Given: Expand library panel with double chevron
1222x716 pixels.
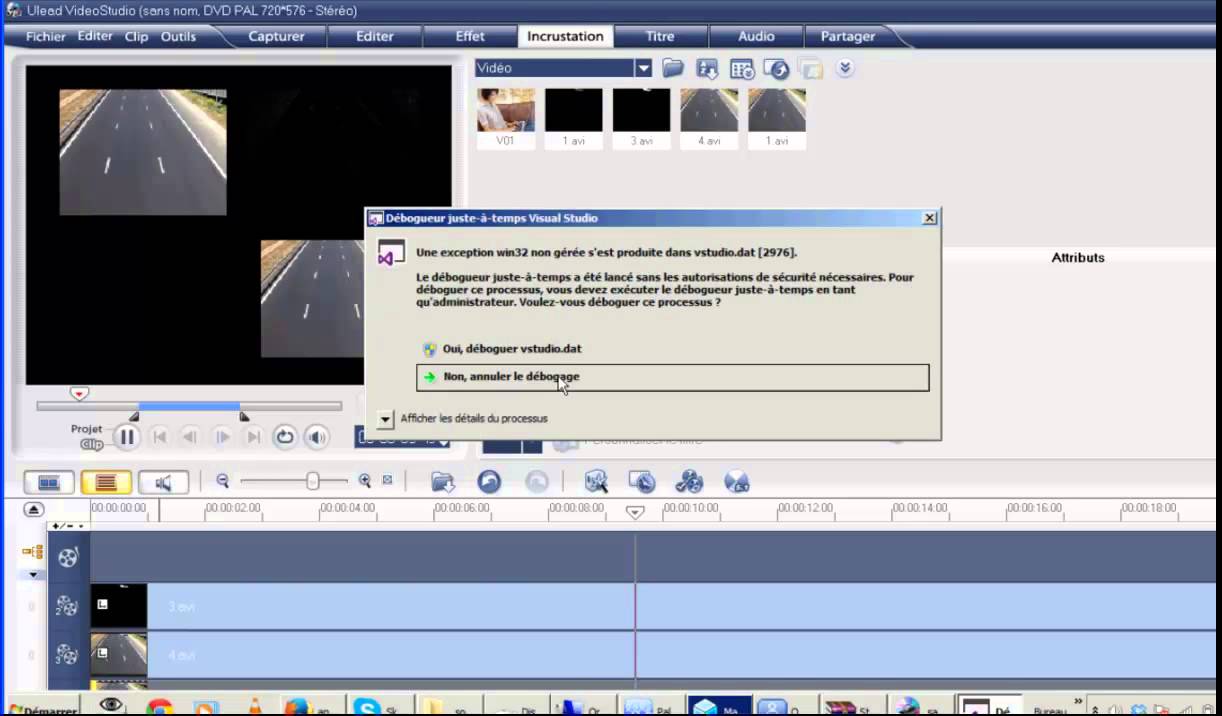Looking at the screenshot, I should coord(845,68).
